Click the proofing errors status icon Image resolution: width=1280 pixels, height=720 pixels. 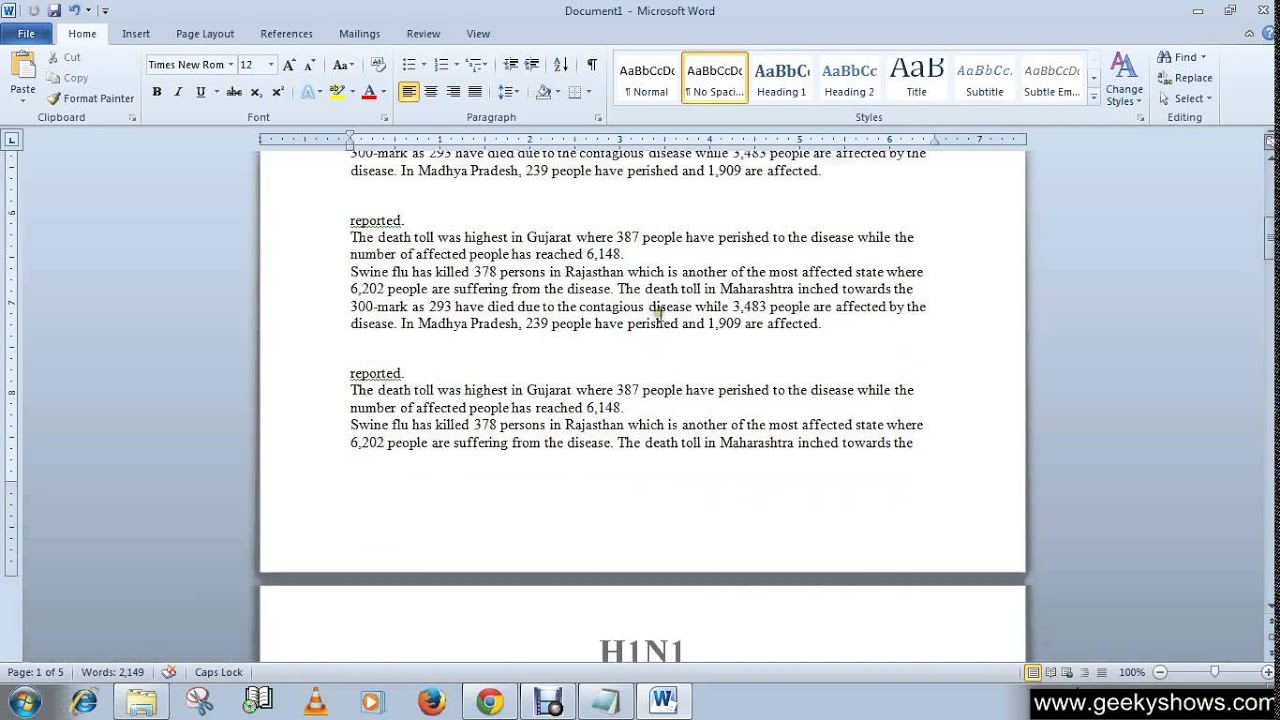169,673
